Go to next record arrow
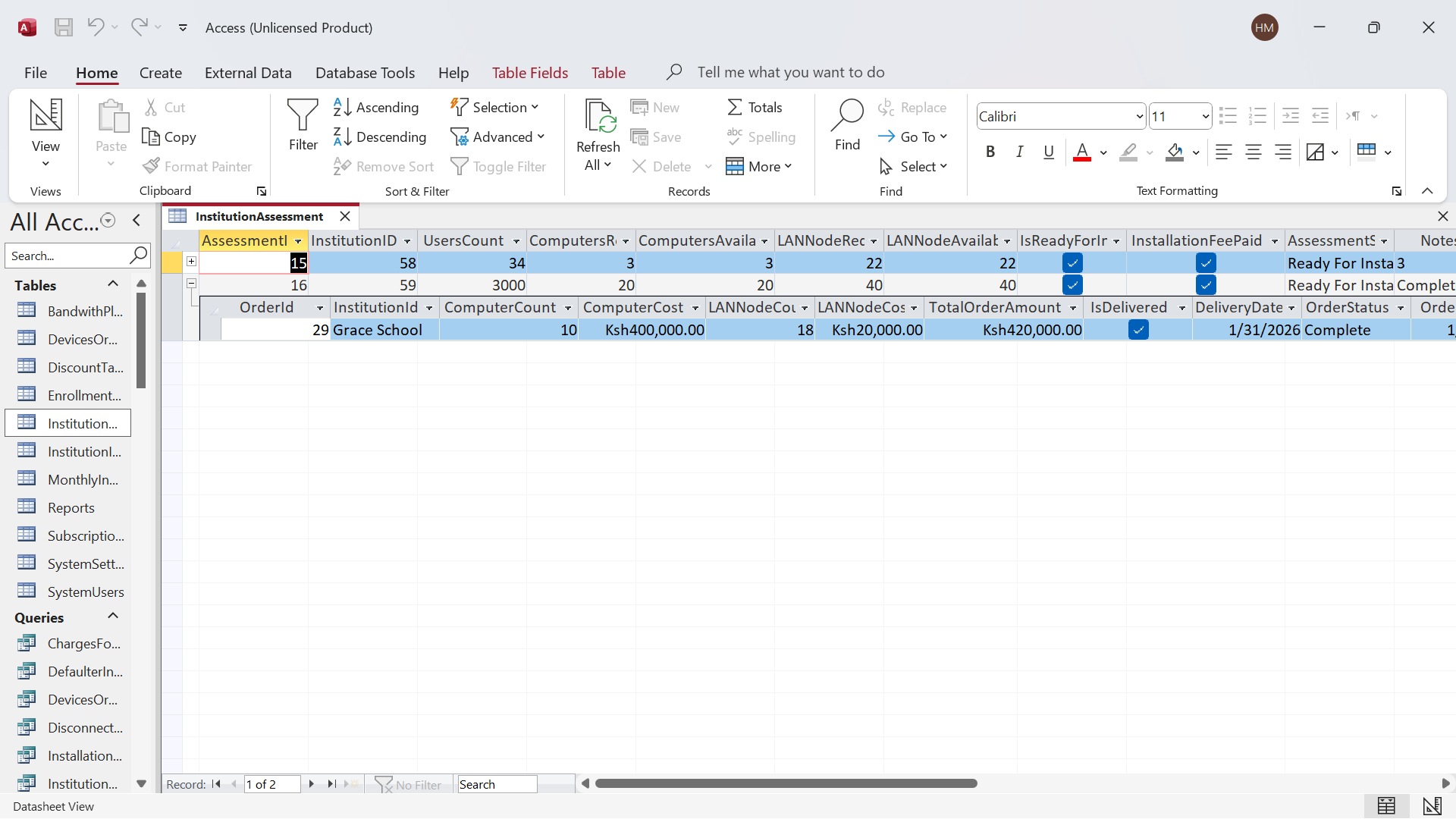The height and width of the screenshot is (819, 1456). point(311,784)
